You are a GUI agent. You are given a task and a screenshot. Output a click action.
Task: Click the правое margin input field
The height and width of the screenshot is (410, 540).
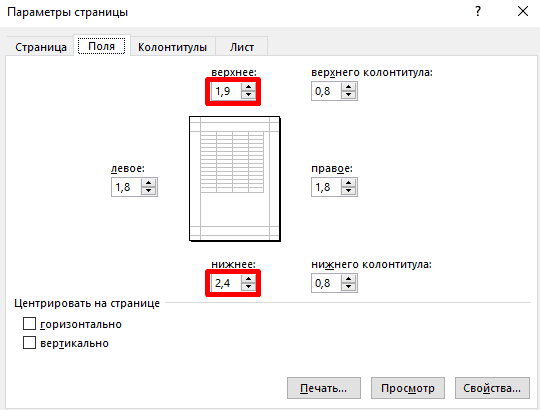(x=326, y=187)
